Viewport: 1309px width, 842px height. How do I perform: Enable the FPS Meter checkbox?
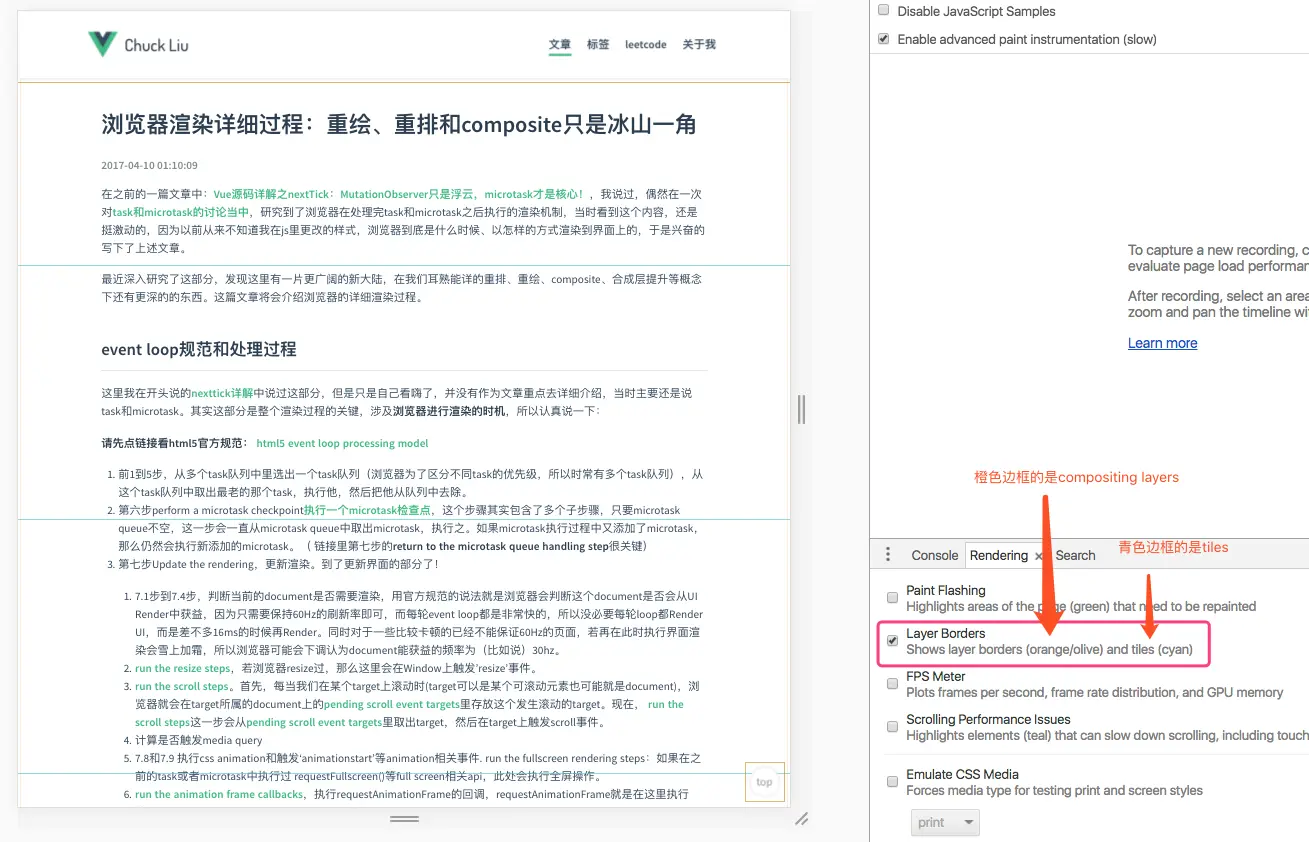[892, 684]
